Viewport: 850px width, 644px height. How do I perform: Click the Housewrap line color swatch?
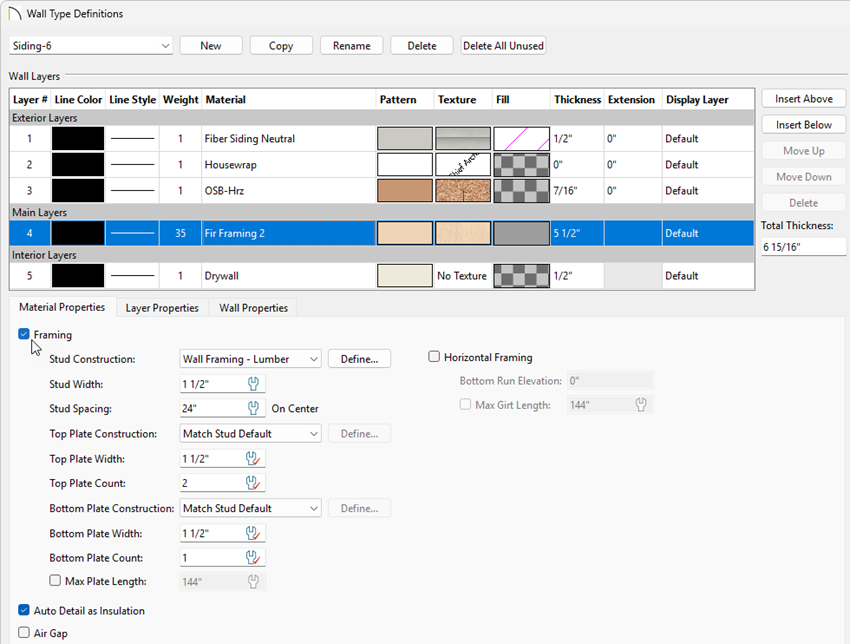[78, 165]
